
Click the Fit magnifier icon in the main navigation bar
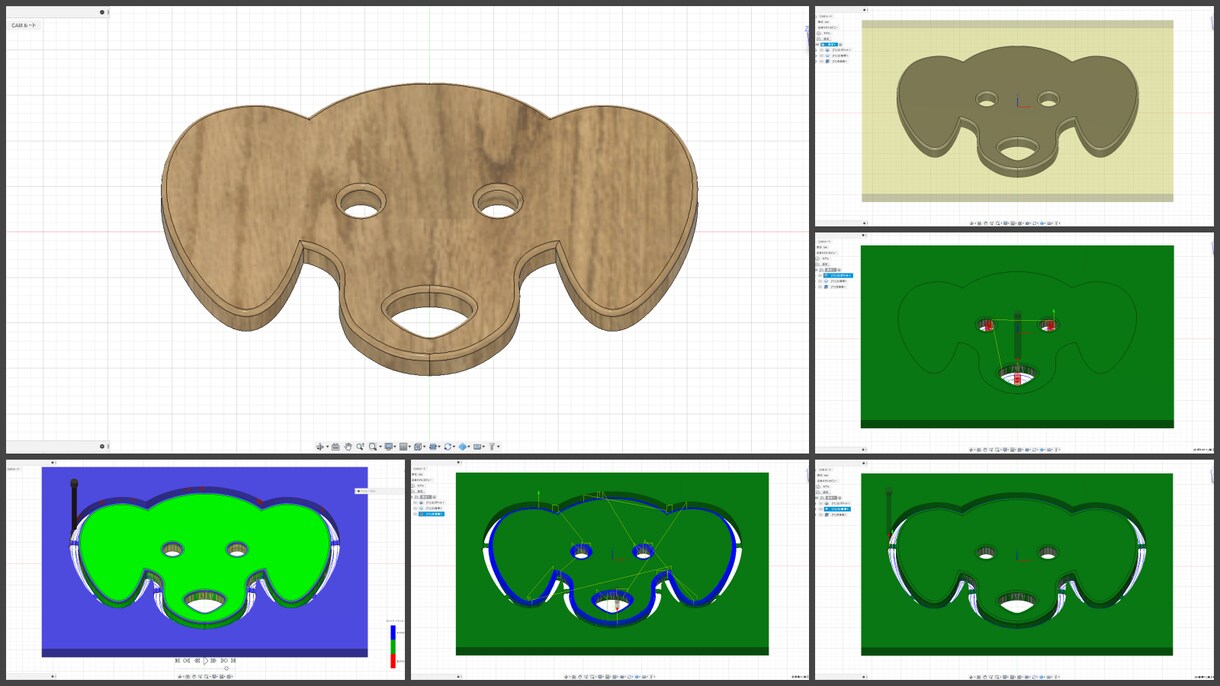click(372, 447)
